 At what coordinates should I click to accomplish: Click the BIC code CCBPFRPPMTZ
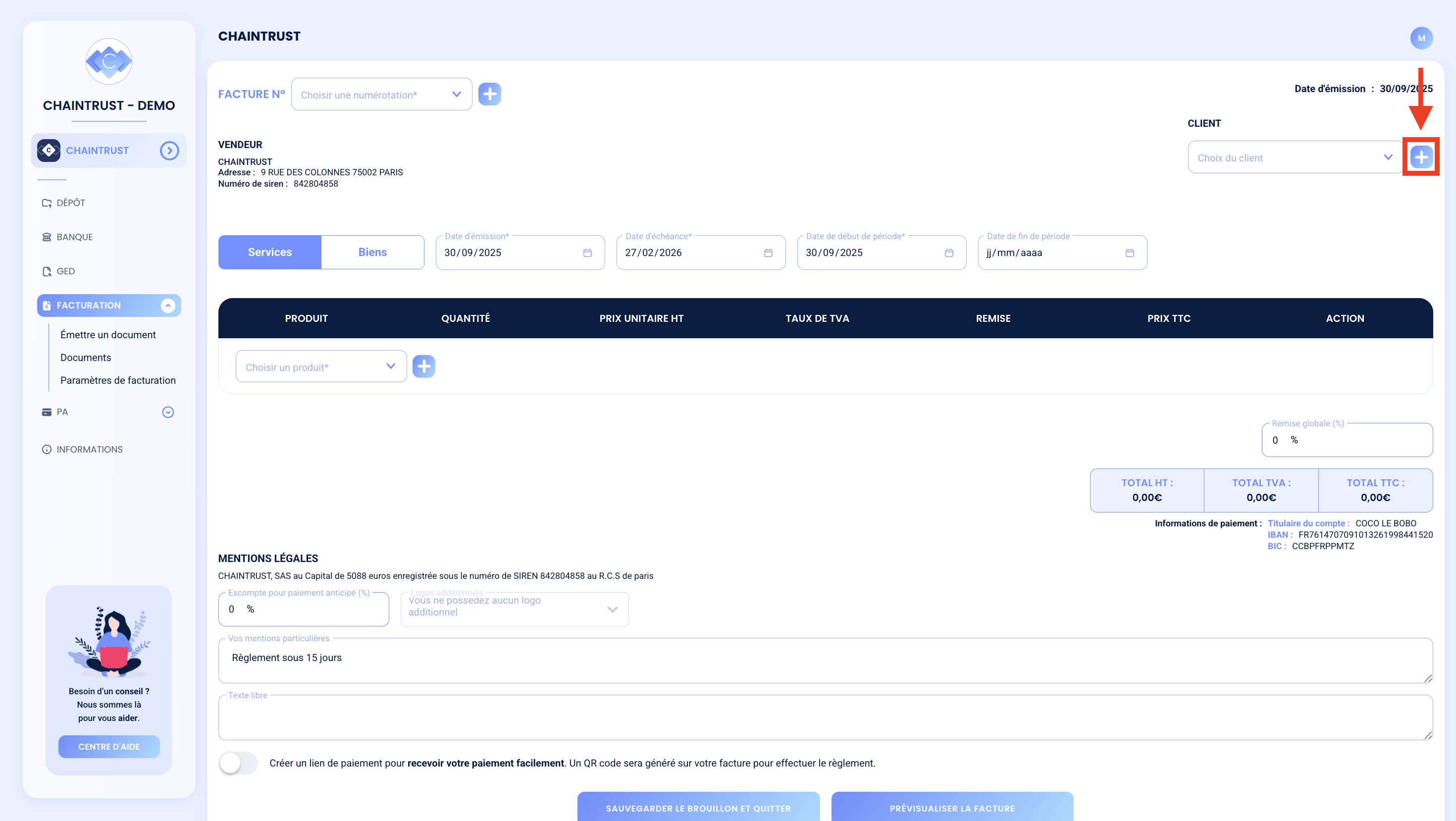[1323, 546]
